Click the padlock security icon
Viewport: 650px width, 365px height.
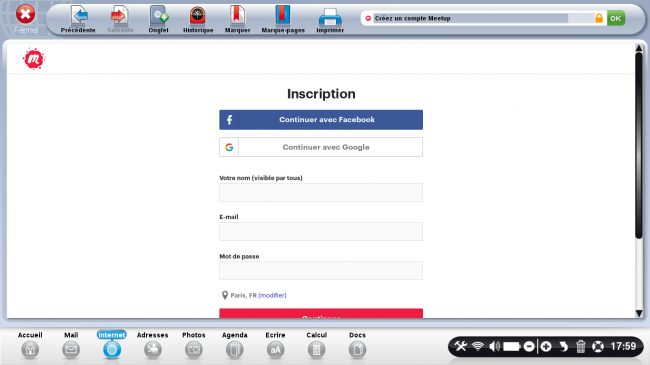599,18
